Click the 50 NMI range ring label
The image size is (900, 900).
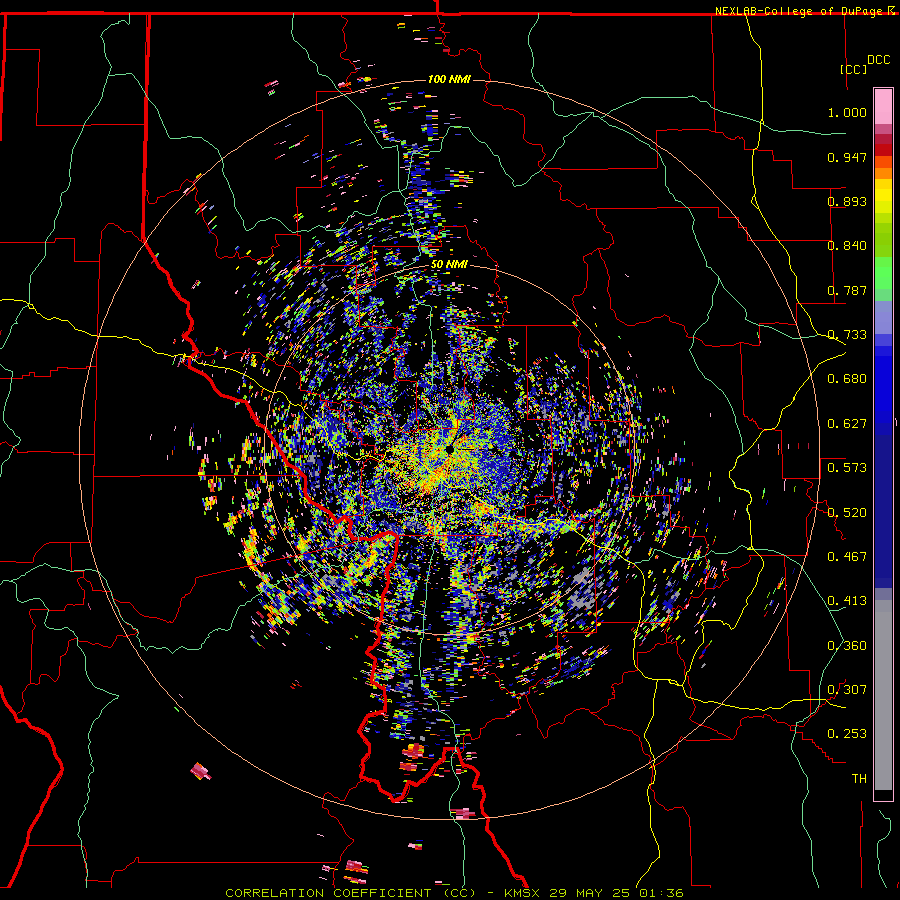point(449,265)
